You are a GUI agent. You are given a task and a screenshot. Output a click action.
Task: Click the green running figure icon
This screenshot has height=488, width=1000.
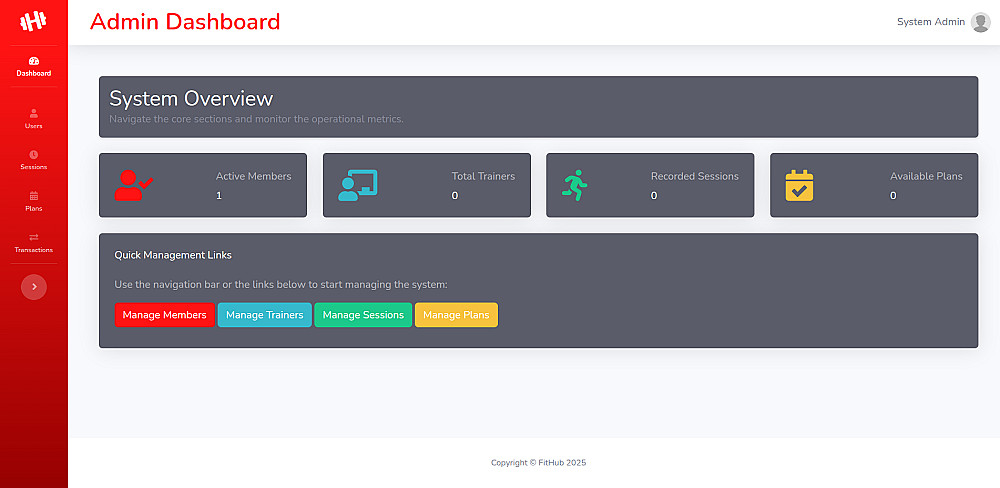[x=575, y=185]
